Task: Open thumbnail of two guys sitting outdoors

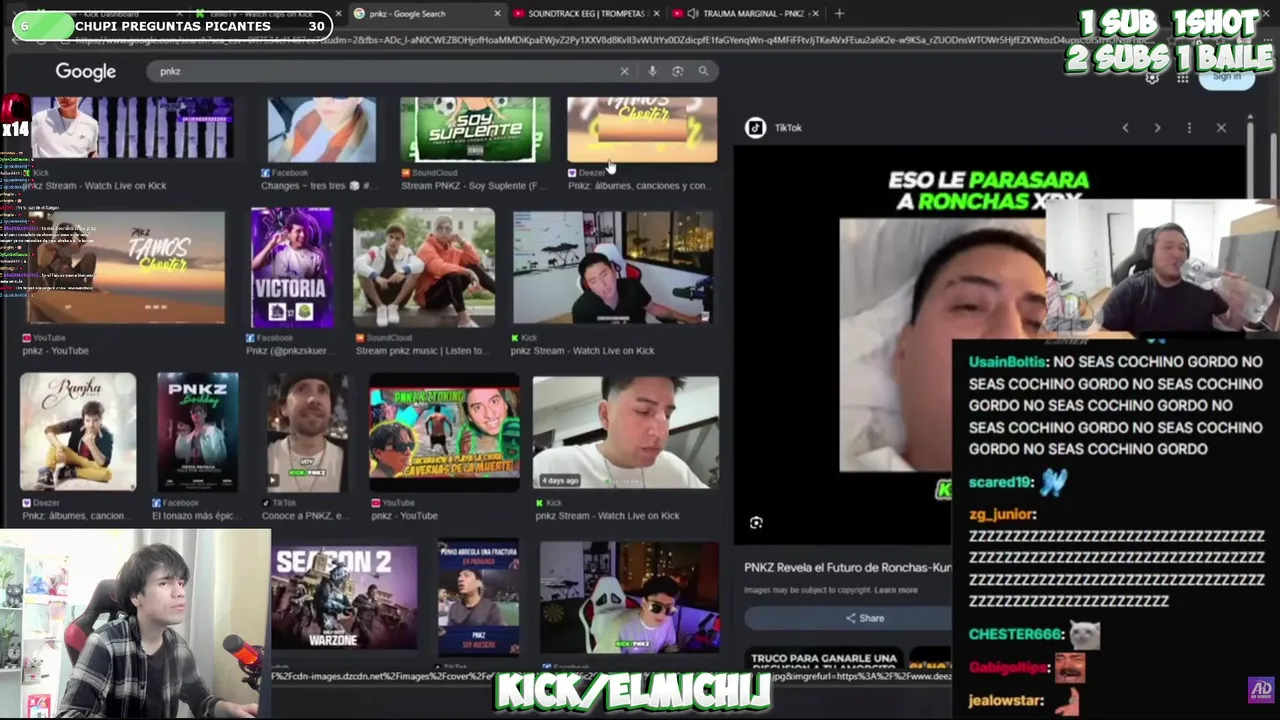Action: pyautogui.click(x=424, y=268)
